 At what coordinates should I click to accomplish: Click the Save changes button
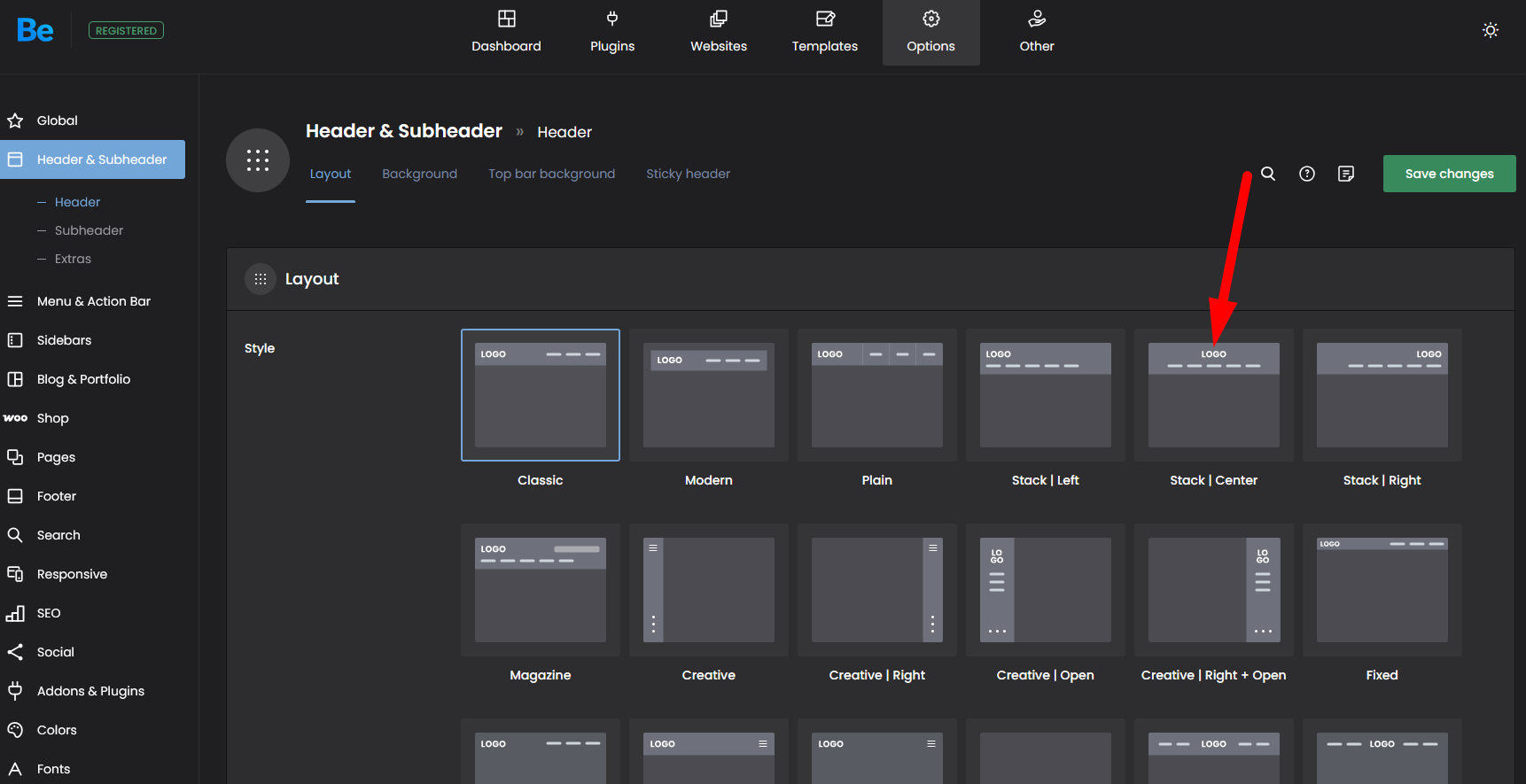pyautogui.click(x=1449, y=174)
